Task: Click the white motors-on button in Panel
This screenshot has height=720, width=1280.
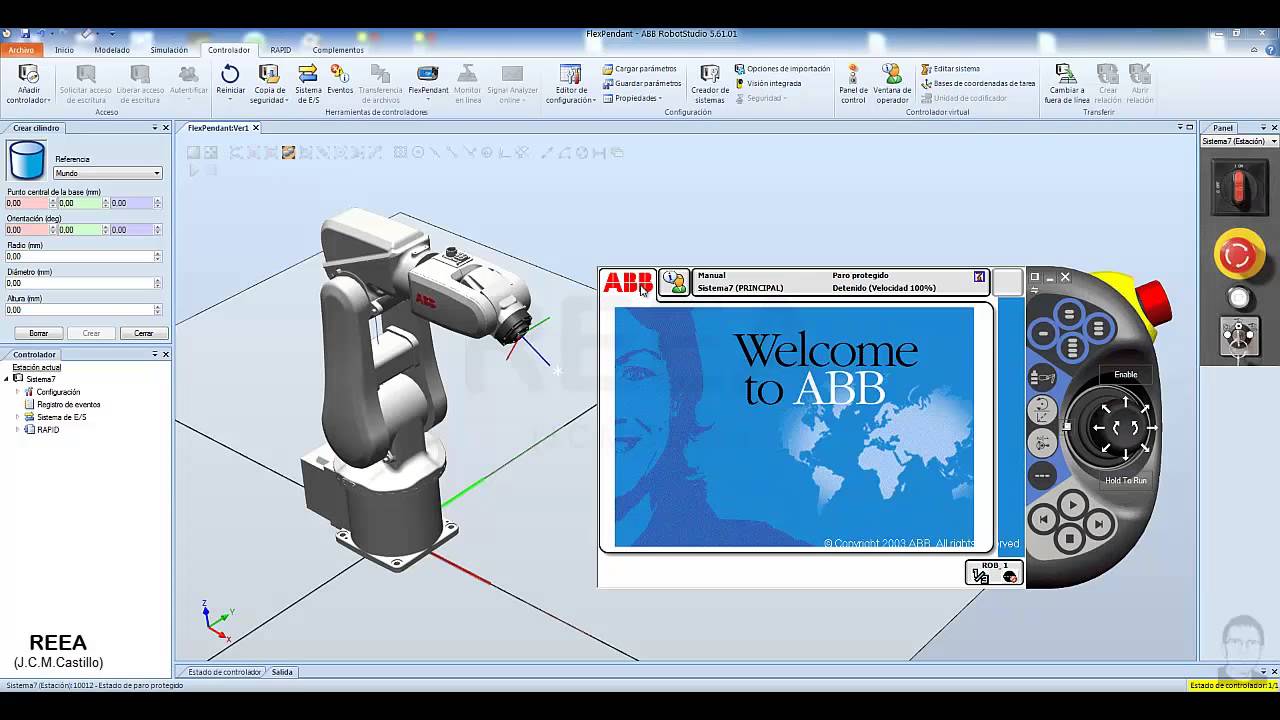Action: [1239, 298]
